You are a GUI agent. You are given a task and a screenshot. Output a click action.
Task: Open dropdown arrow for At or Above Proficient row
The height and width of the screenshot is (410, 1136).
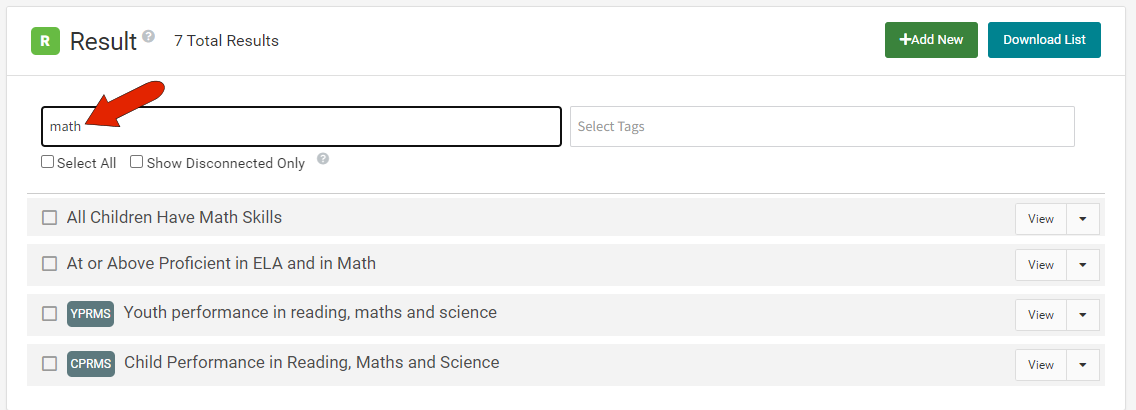pyautogui.click(x=1083, y=265)
